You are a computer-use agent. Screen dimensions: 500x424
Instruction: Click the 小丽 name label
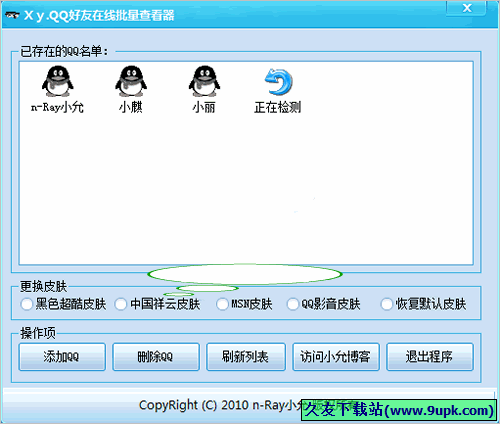tap(204, 107)
